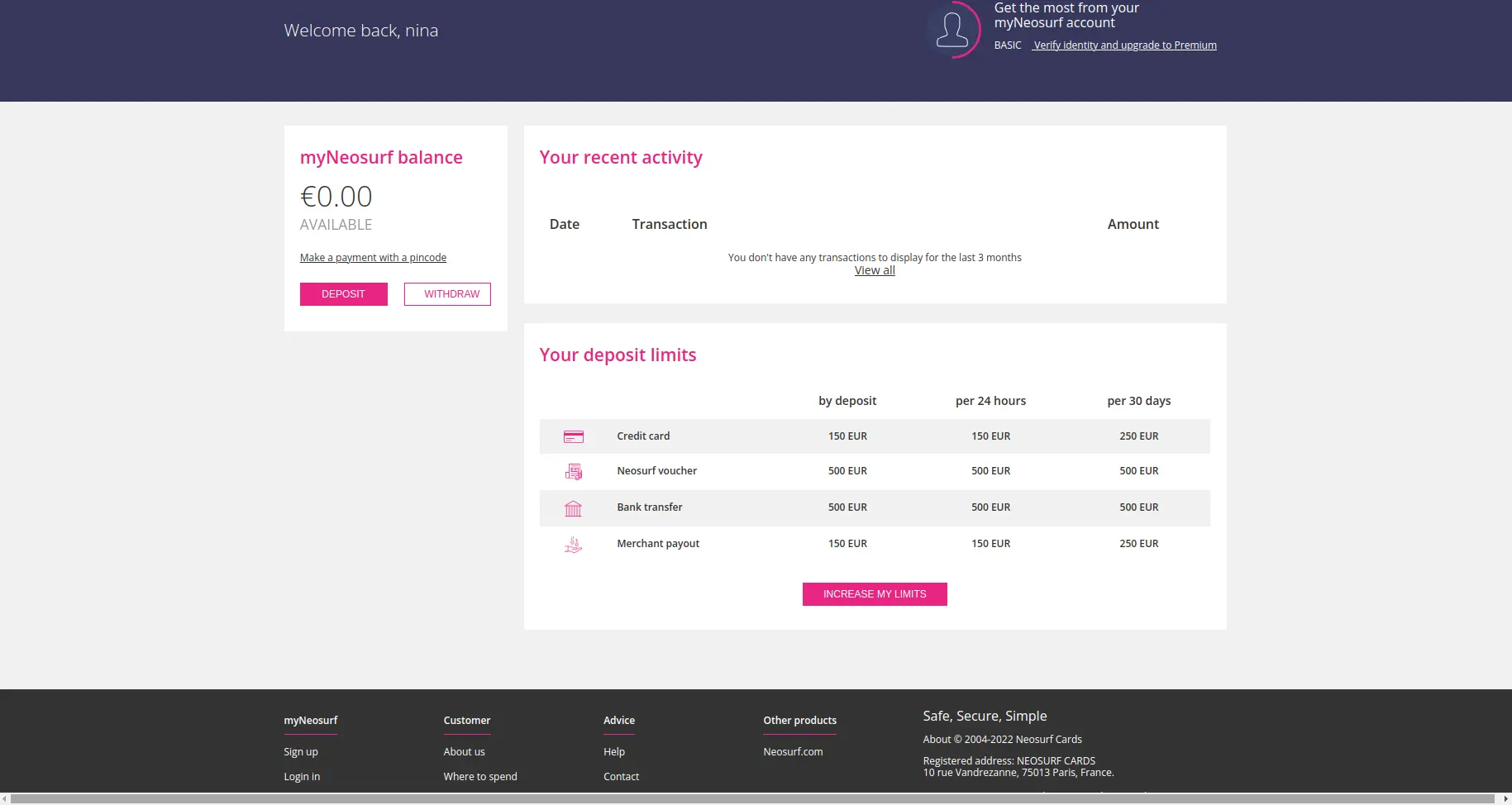Image resolution: width=1512 pixels, height=805 pixels.
Task: Click Credit card by deposit 150 EUR
Action: click(847, 436)
